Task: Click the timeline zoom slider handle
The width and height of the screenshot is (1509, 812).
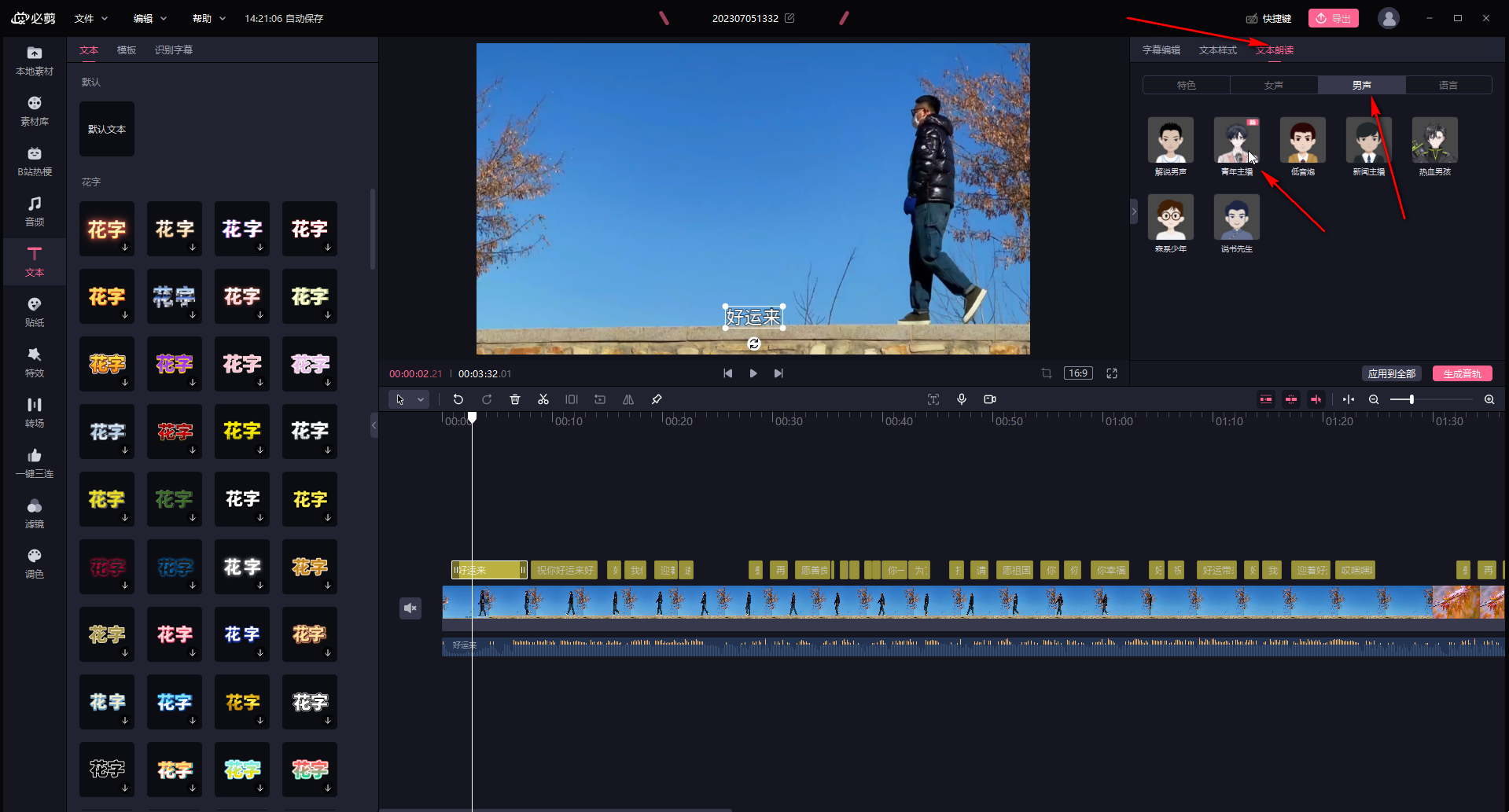Action: tap(1411, 399)
